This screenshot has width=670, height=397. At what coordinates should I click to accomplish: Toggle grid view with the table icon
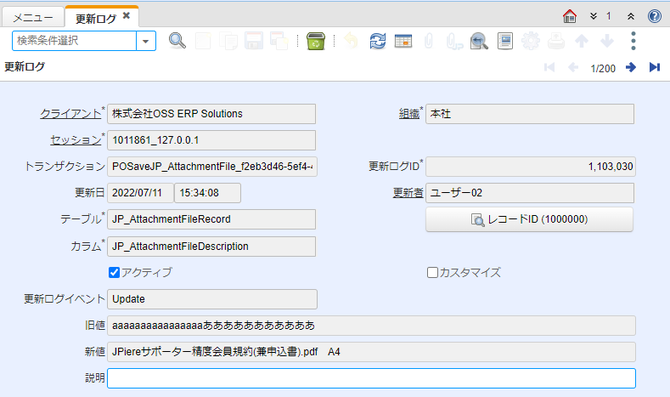tap(403, 41)
